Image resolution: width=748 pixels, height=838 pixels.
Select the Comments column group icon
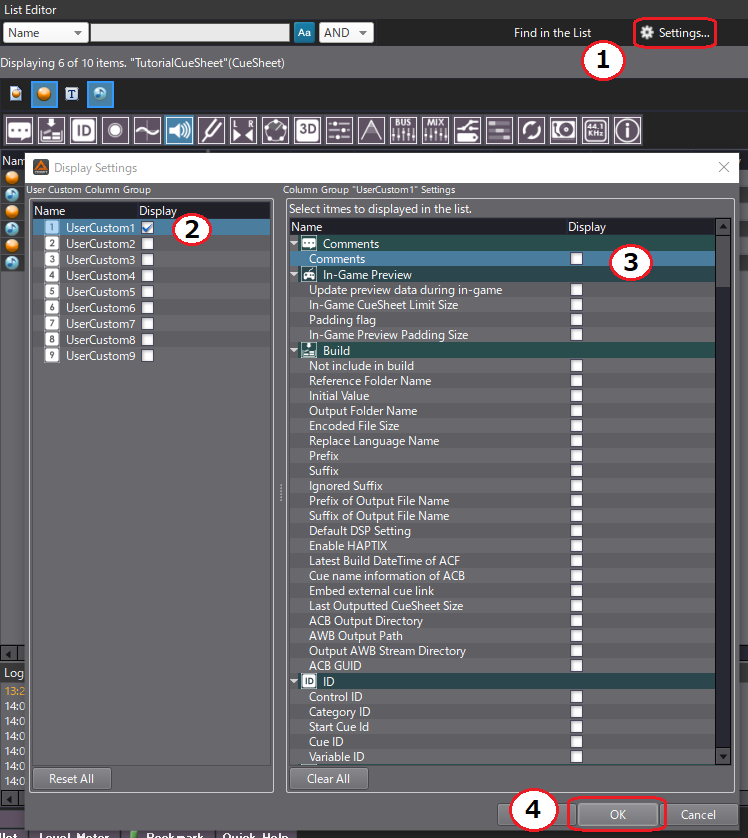[19, 130]
